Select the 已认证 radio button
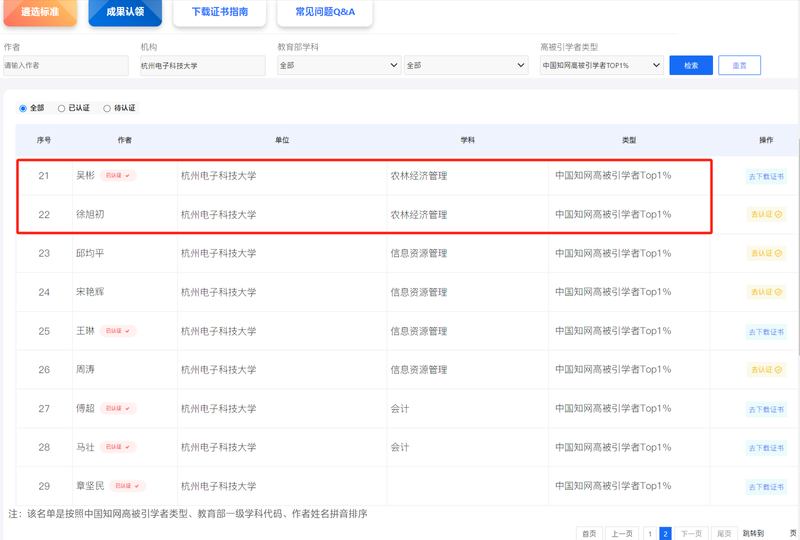The height and width of the screenshot is (540, 800). pyautogui.click(x=61, y=108)
